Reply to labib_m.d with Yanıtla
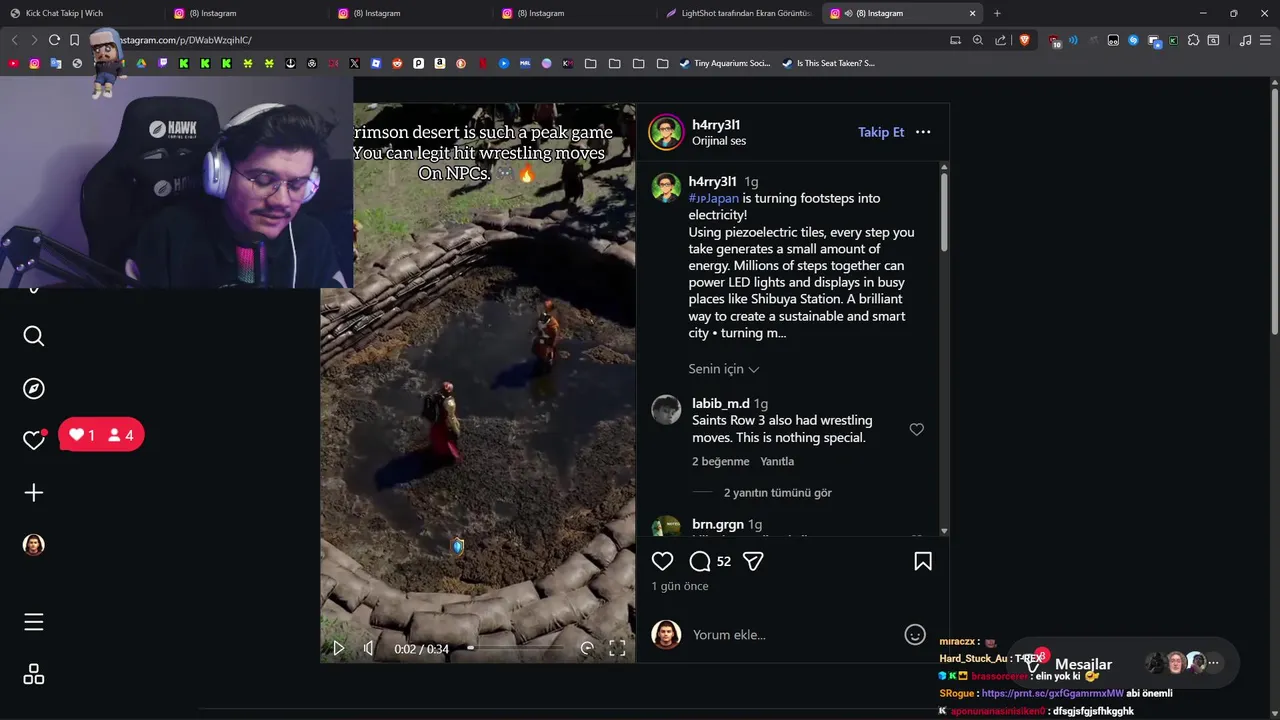Image resolution: width=1280 pixels, height=720 pixels. [x=777, y=461]
